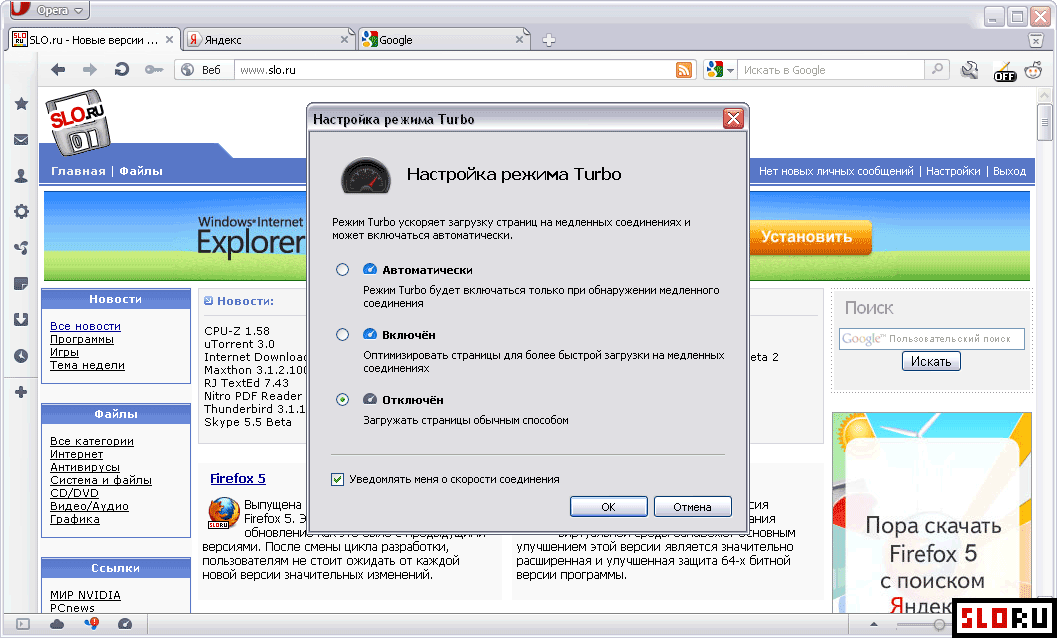Switch to the SLO.ru tab
The image size is (1057, 638).
pos(94,40)
